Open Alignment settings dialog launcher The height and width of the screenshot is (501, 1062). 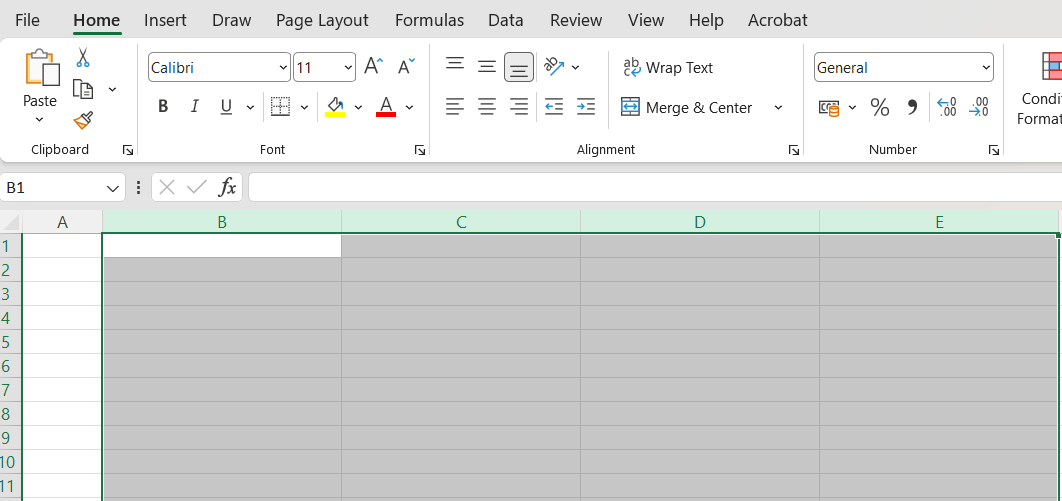pyautogui.click(x=794, y=150)
